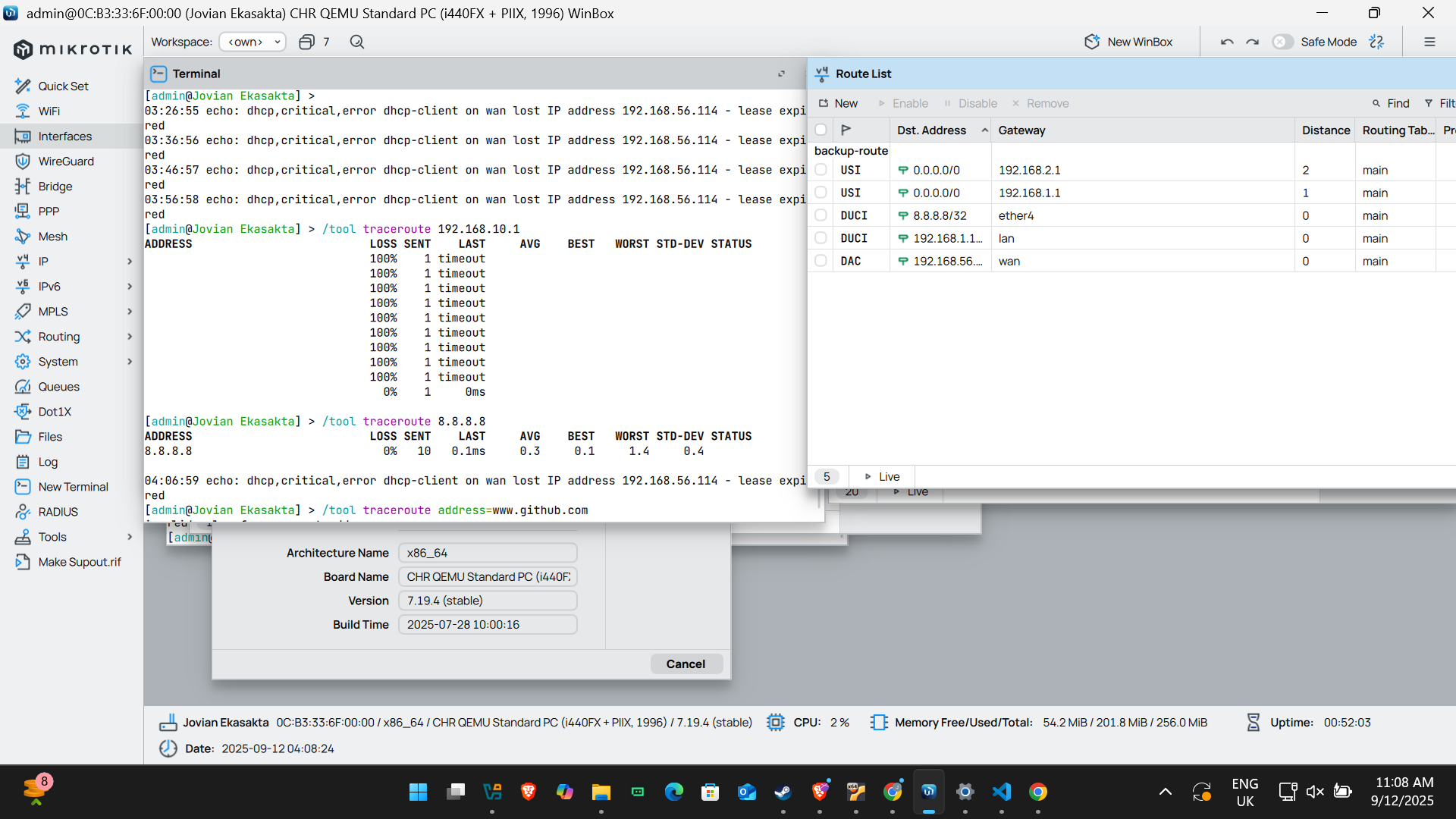This screenshot has height=819, width=1456.
Task: Click the CPU status icon
Action: (775, 723)
